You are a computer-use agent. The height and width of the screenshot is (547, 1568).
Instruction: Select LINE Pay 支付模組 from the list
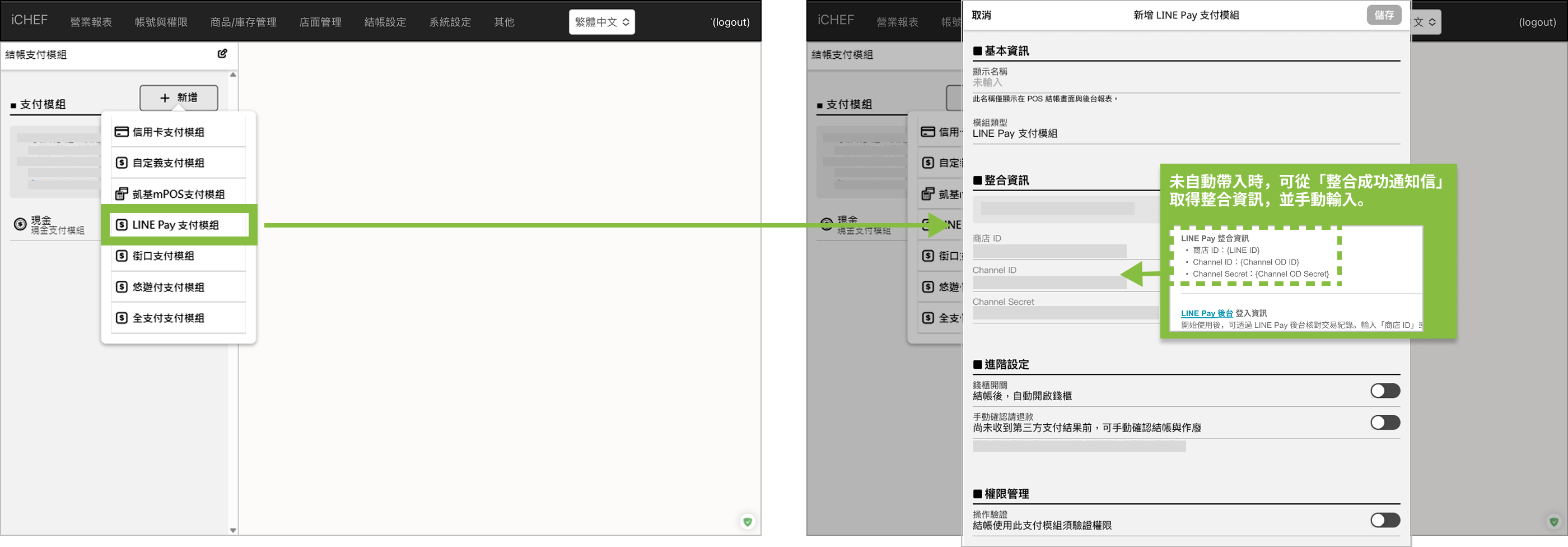pos(175,225)
